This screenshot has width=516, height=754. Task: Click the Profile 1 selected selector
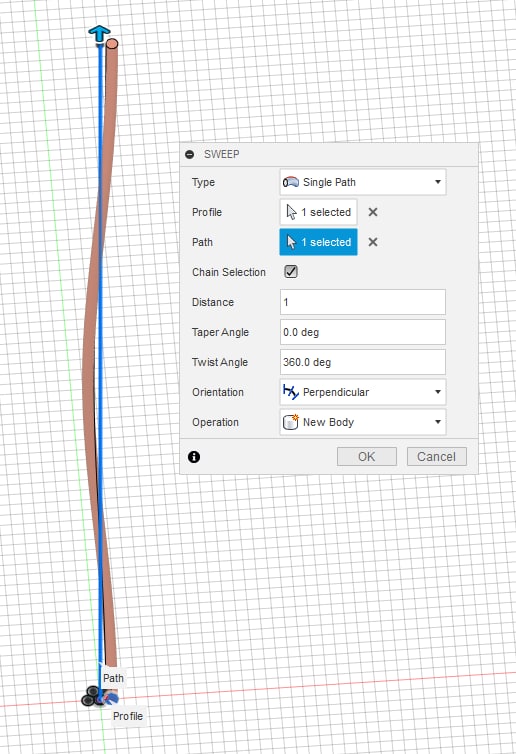pyautogui.click(x=318, y=212)
